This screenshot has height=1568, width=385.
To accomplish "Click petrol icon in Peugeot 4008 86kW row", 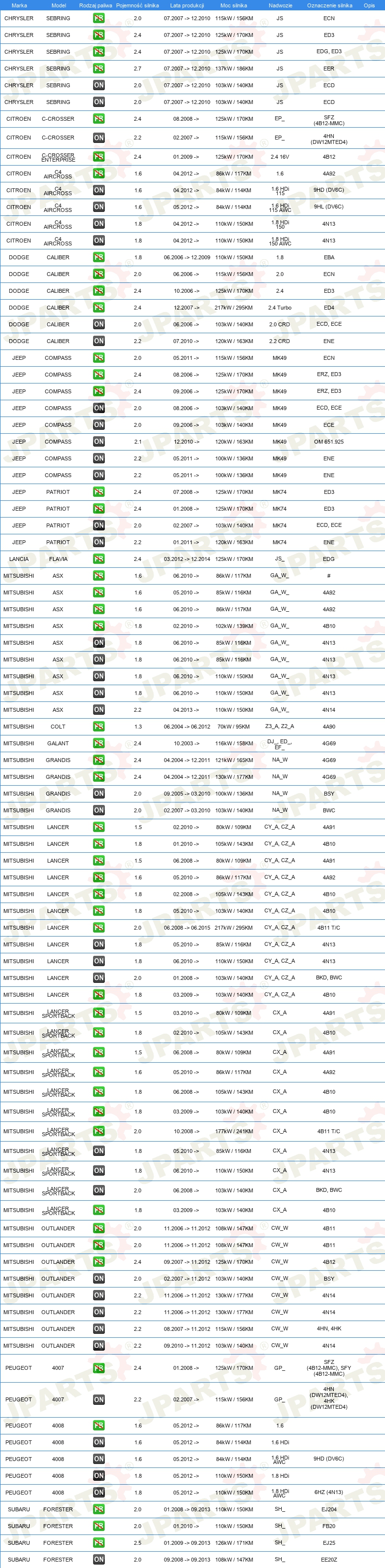I will point(98,1426).
